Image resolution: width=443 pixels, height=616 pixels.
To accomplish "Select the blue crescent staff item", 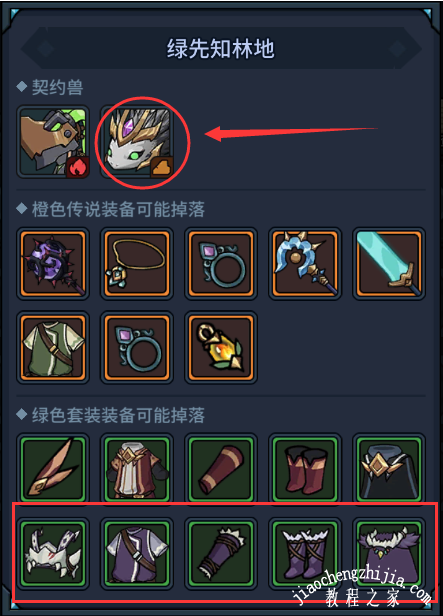I will click(x=305, y=264).
